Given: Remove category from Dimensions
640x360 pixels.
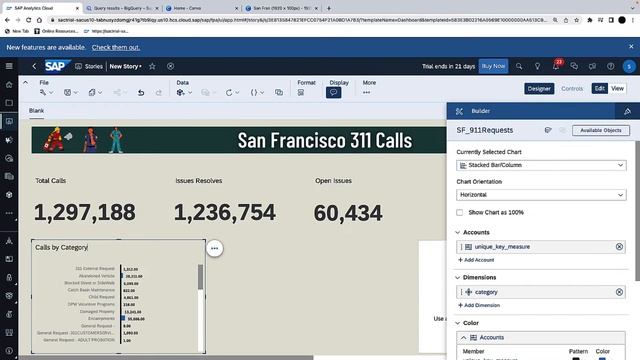Looking at the screenshot, I should click(619, 292).
